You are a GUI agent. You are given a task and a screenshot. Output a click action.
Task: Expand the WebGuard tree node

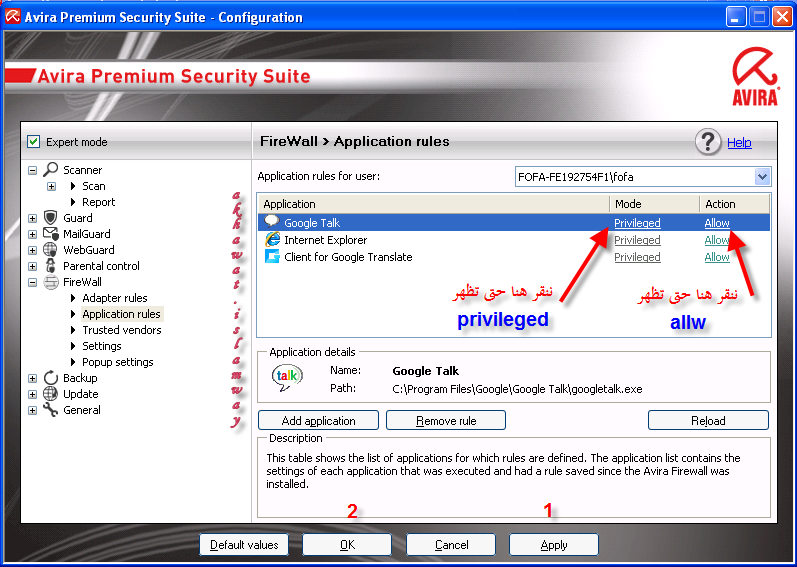pyautogui.click(x=33, y=250)
